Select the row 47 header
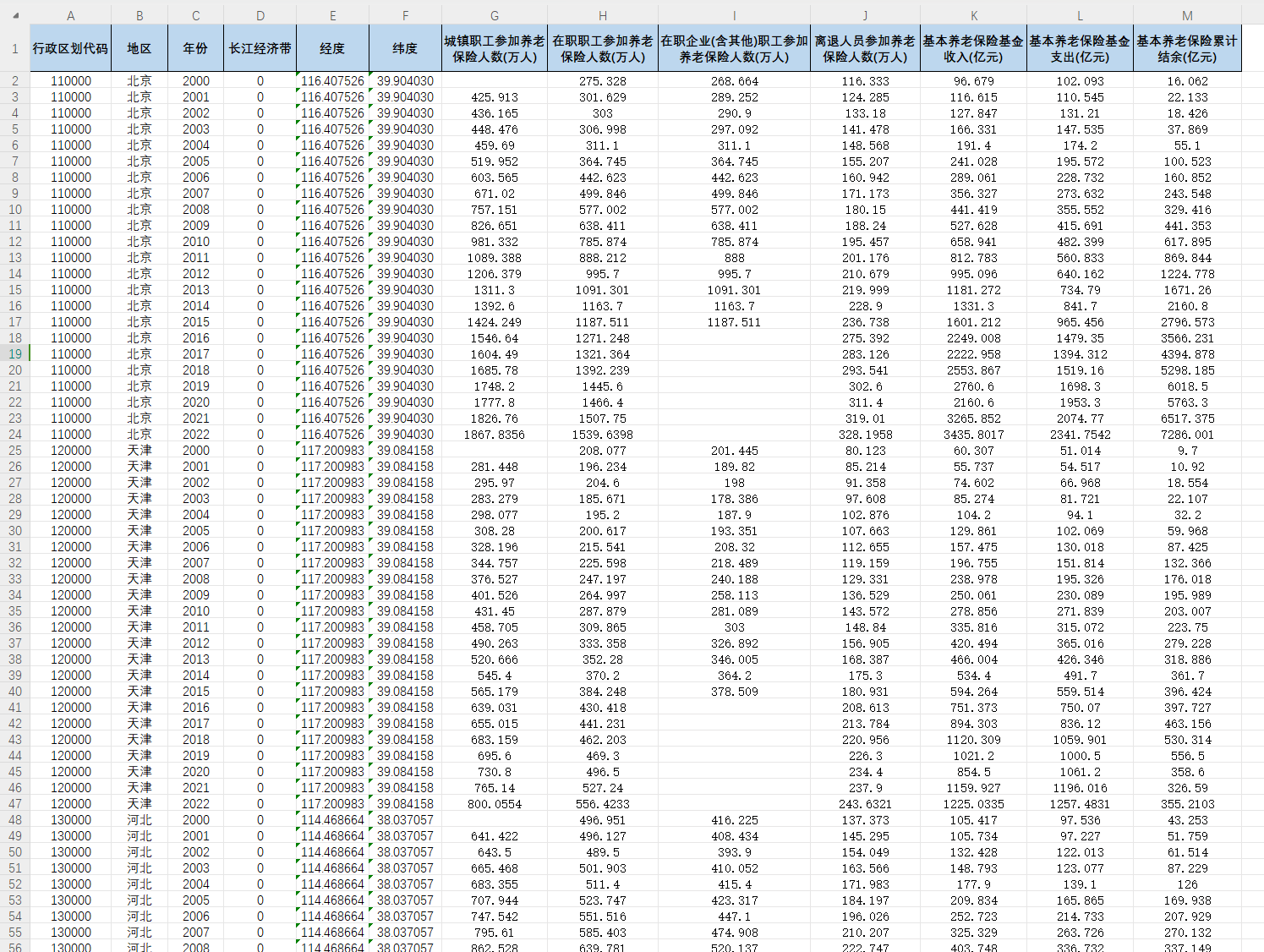Image resolution: width=1264 pixels, height=952 pixels. (x=15, y=803)
